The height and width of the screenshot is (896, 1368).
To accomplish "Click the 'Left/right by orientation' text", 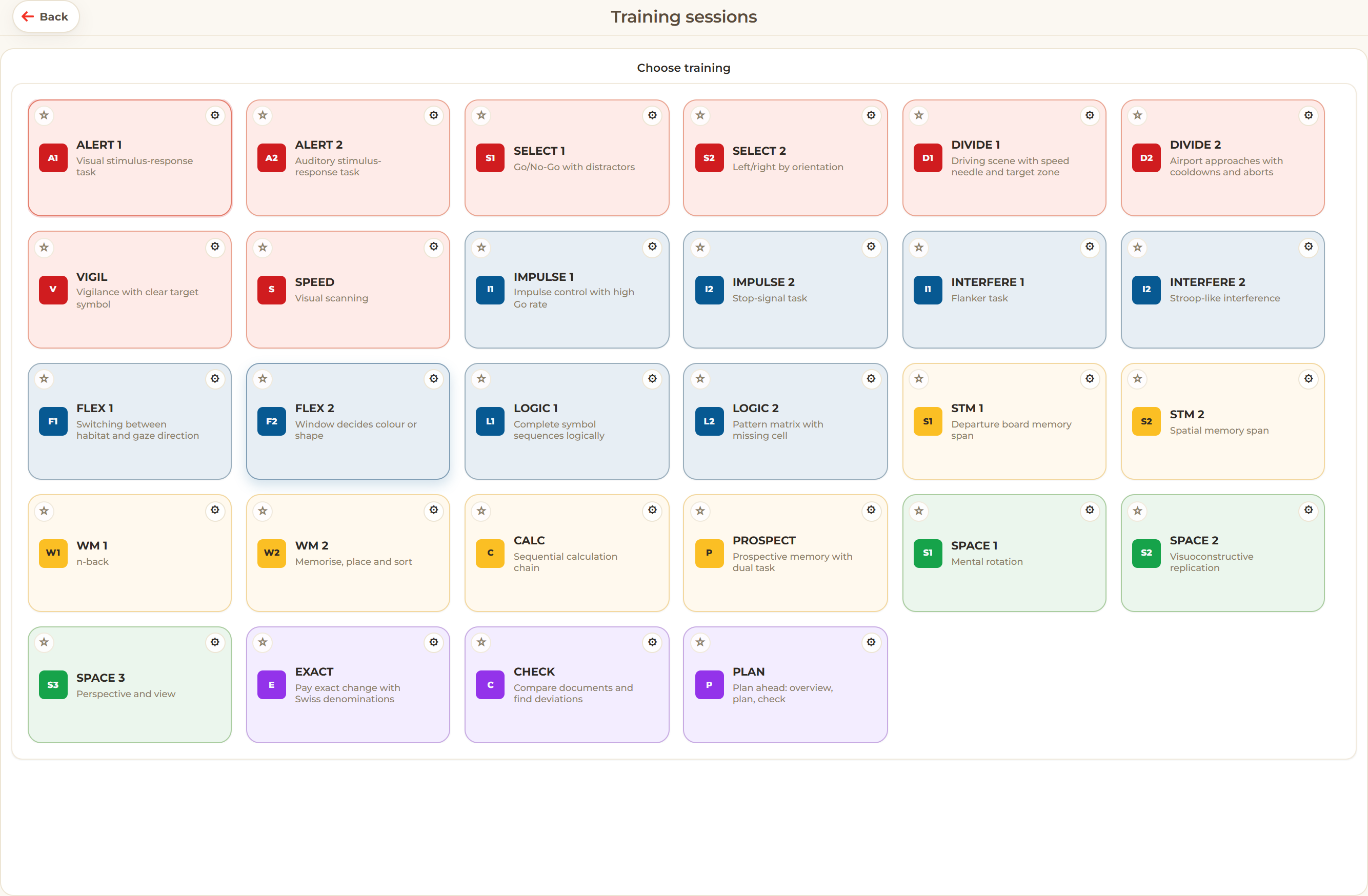I will coord(788,167).
